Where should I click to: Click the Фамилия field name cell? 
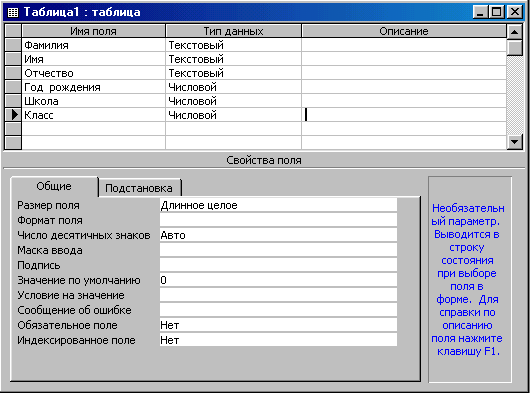coord(94,45)
